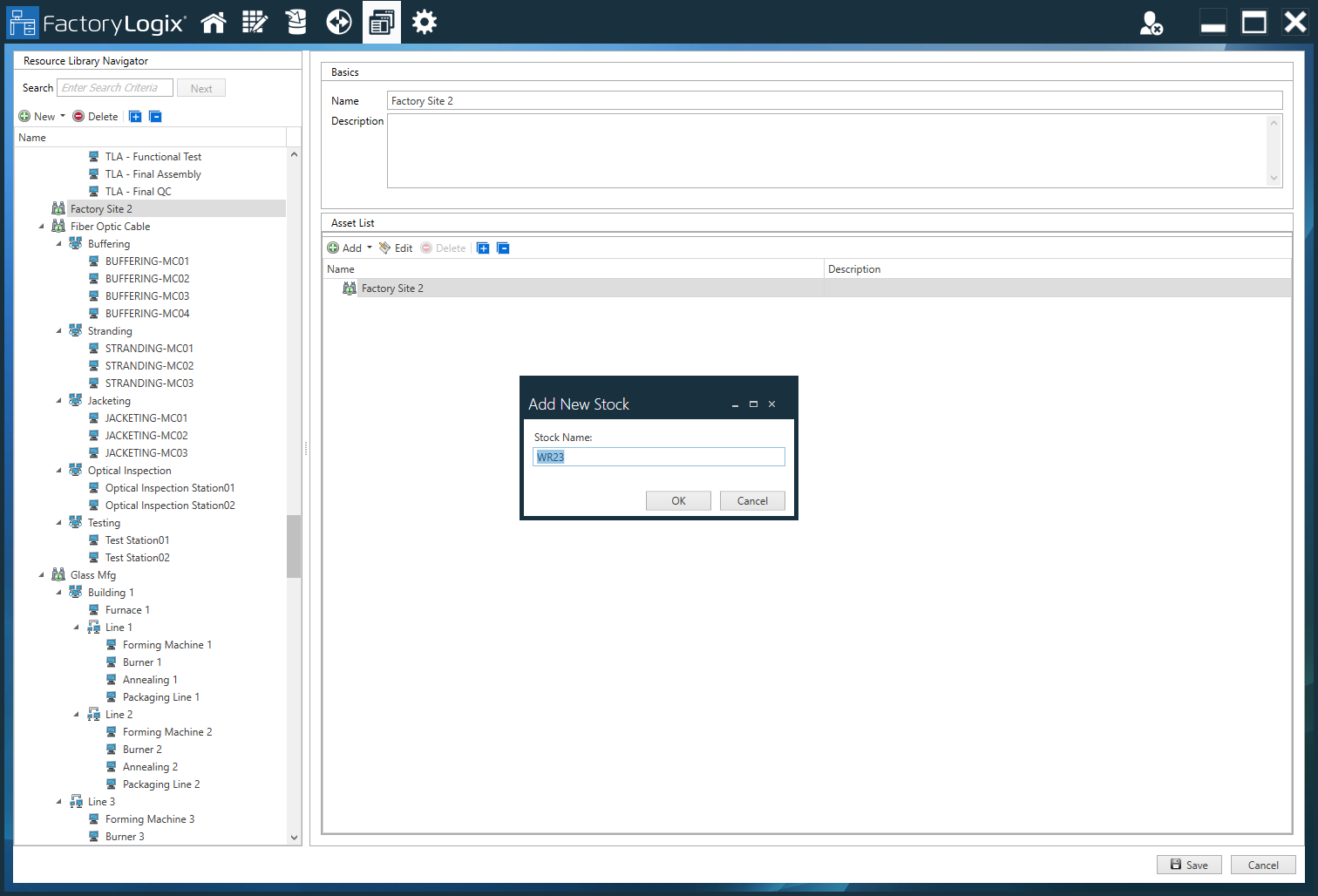Expand all nodes in Resource Library Navigator
This screenshot has height=896, width=1318.
135,116
